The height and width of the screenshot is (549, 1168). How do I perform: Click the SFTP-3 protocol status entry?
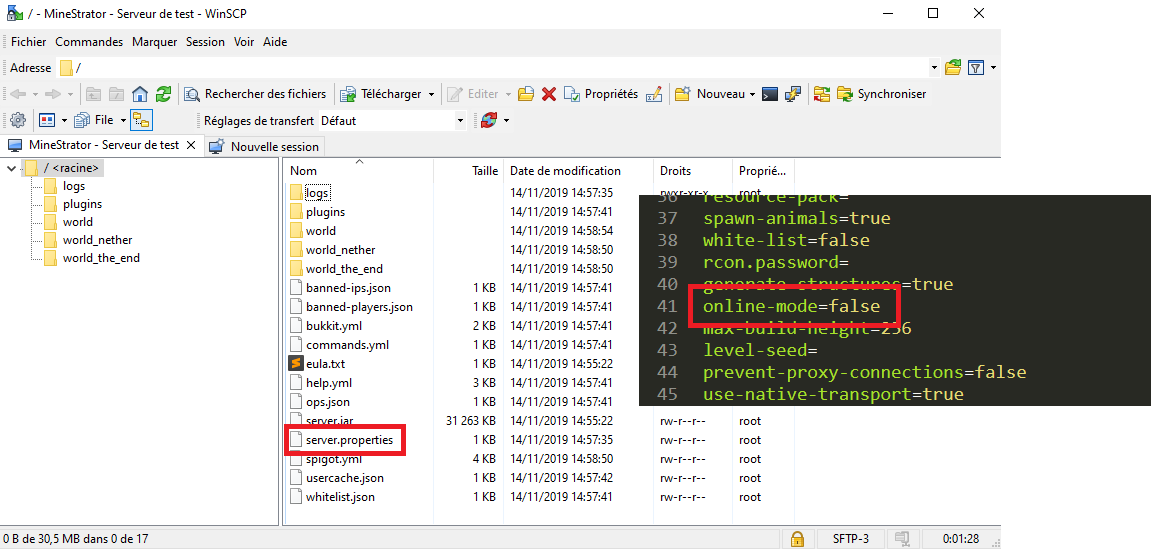[851, 538]
